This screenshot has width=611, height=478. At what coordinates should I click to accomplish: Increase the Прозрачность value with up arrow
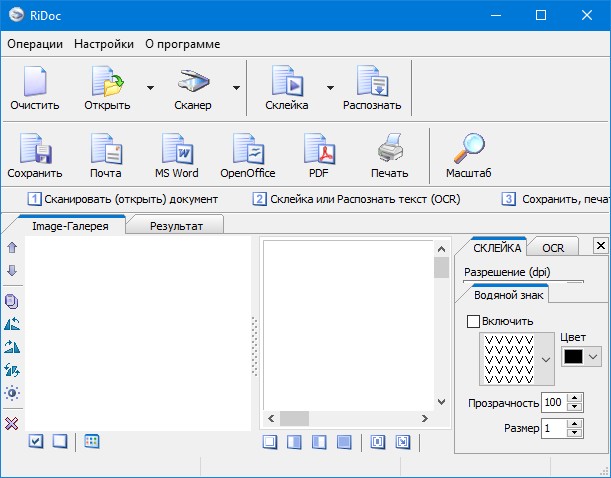(x=574, y=398)
